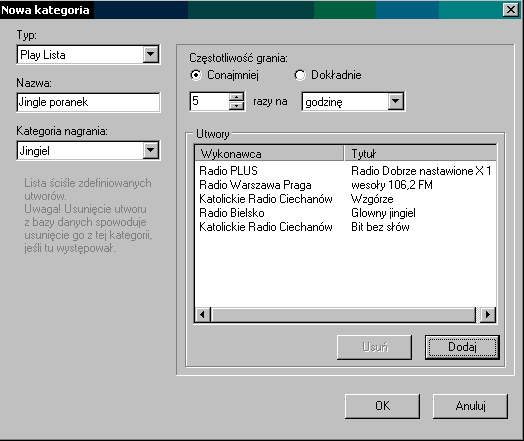Sort list by Wykonawca column header
This screenshot has height=441, width=524.
[269, 154]
